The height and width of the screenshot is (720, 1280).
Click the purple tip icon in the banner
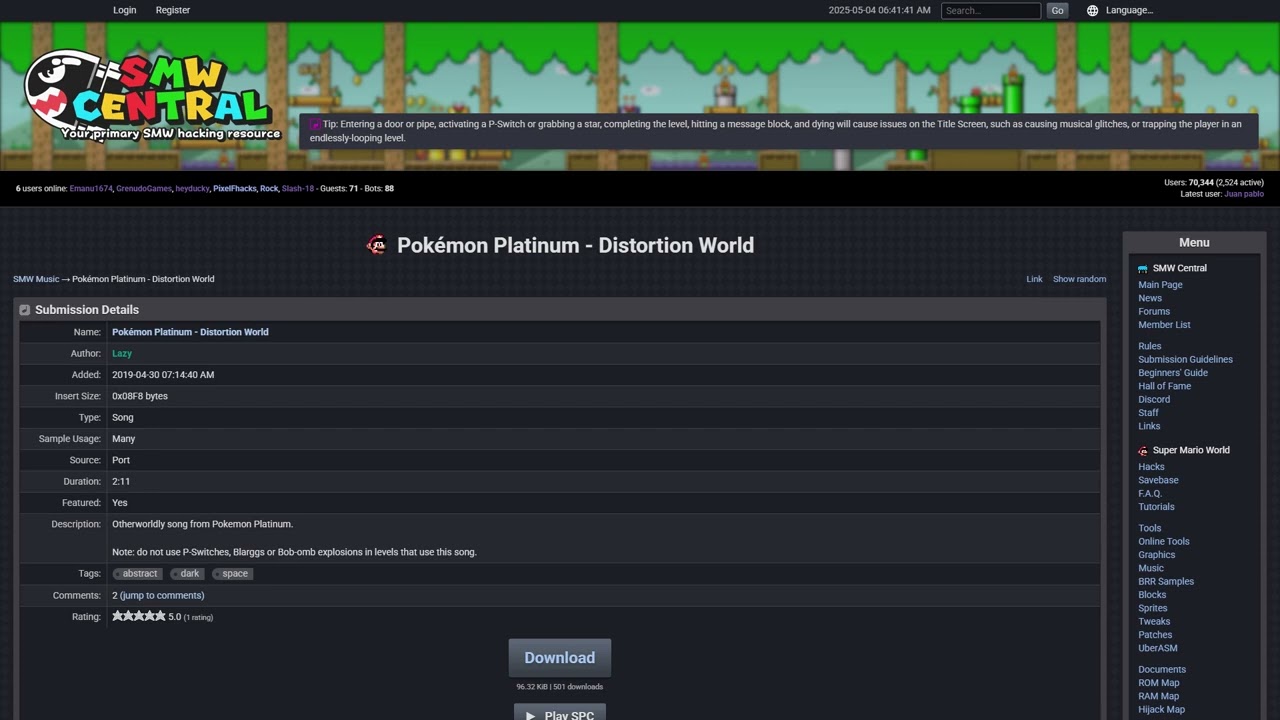[315, 124]
